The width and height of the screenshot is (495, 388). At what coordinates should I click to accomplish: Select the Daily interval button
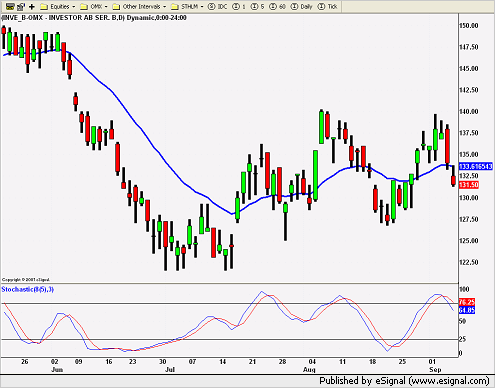(302, 6)
